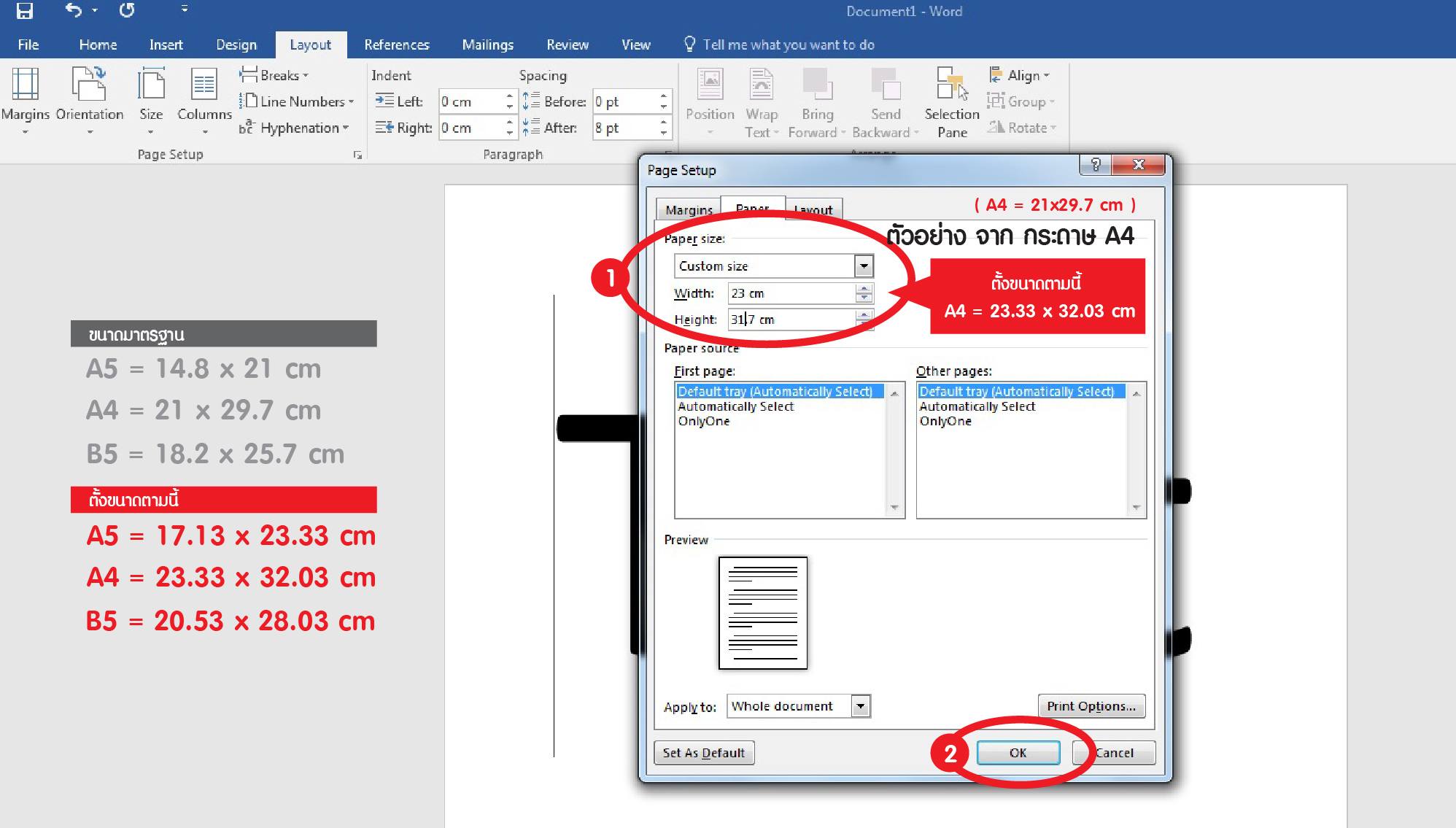Click the Set As Default button

(704, 753)
